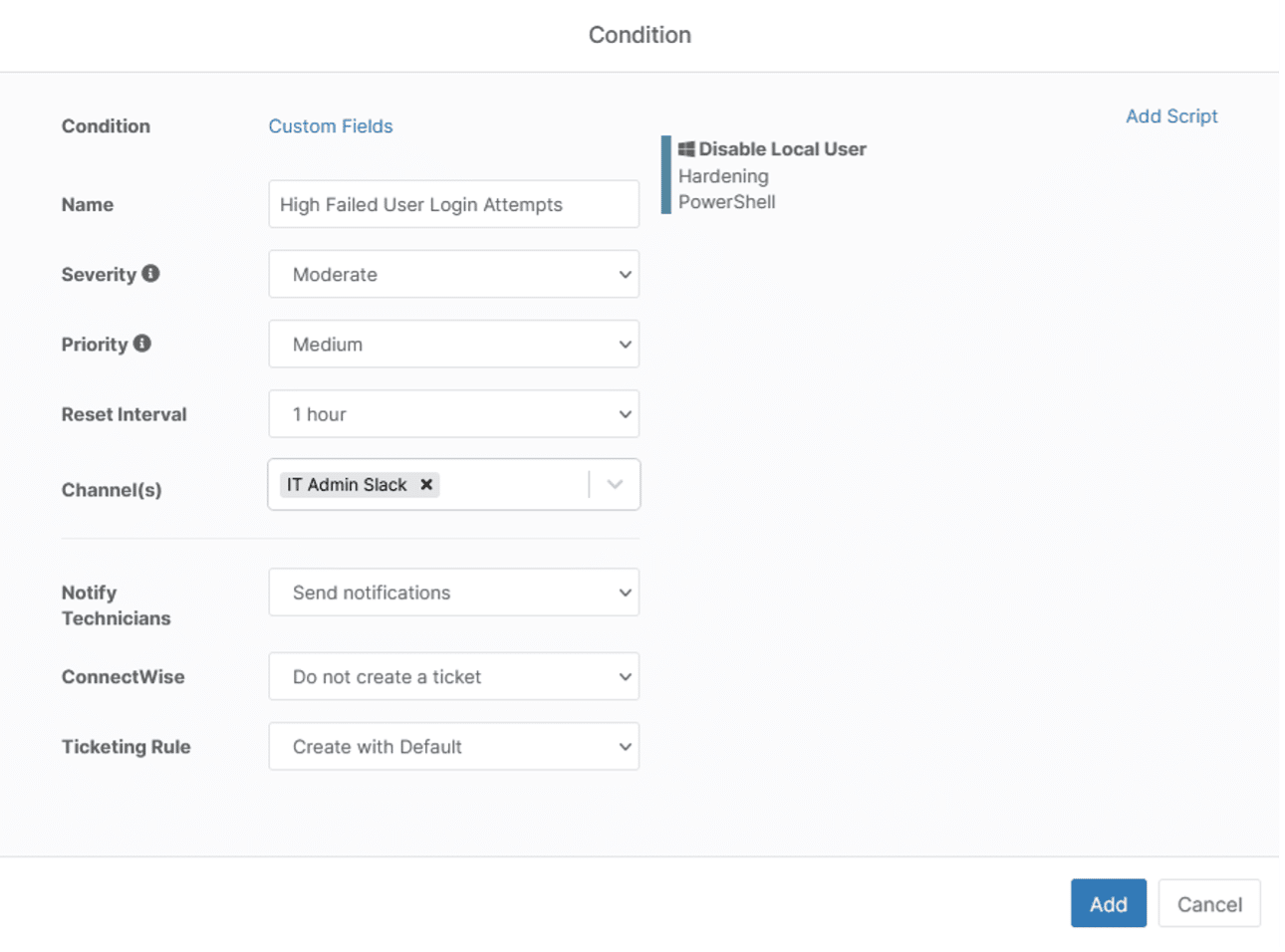Open the Ticketing Rule dropdown
The height and width of the screenshot is (952, 1285).
coord(453,746)
